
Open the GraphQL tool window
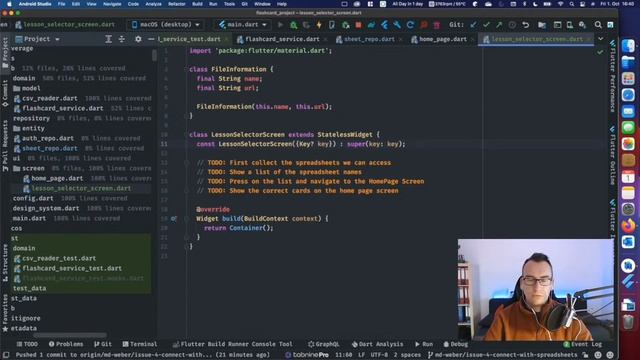click(323, 344)
